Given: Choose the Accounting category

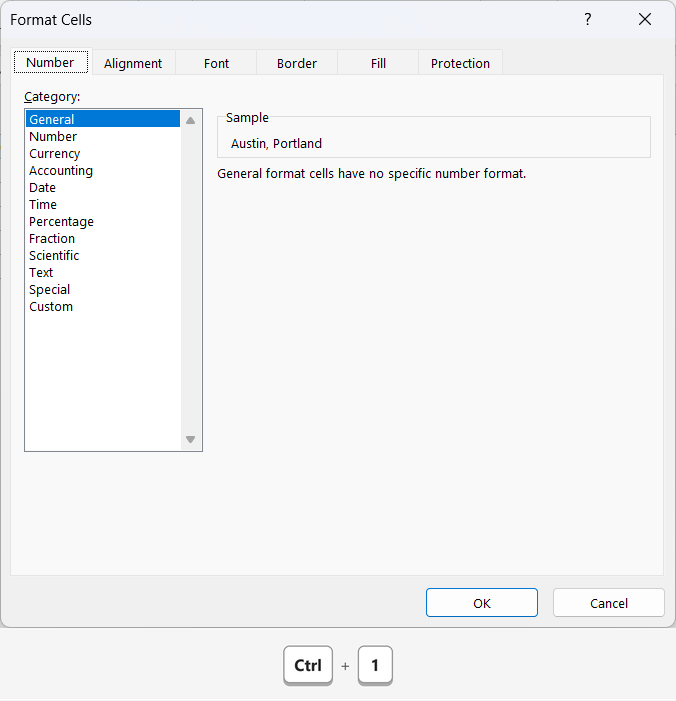Looking at the screenshot, I should point(103,170).
